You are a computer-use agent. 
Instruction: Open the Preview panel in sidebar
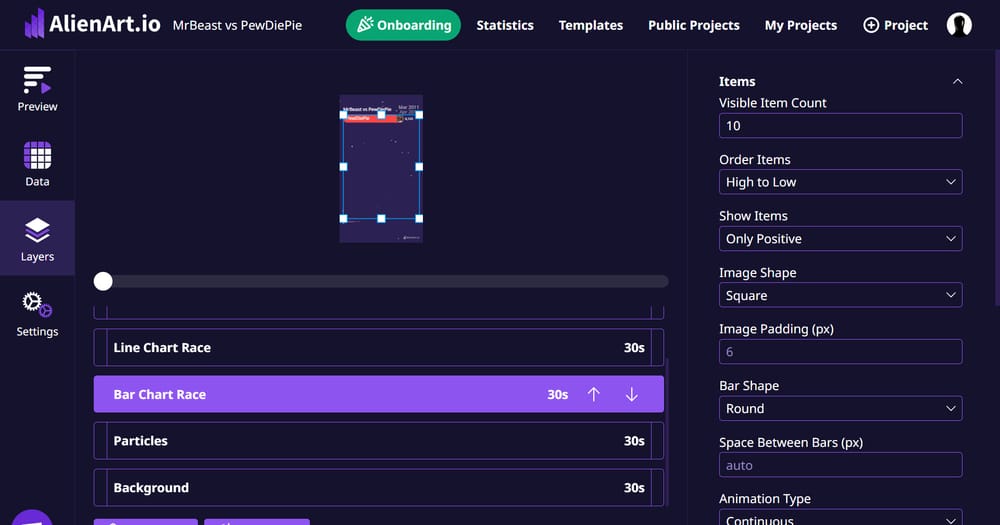tap(37, 89)
